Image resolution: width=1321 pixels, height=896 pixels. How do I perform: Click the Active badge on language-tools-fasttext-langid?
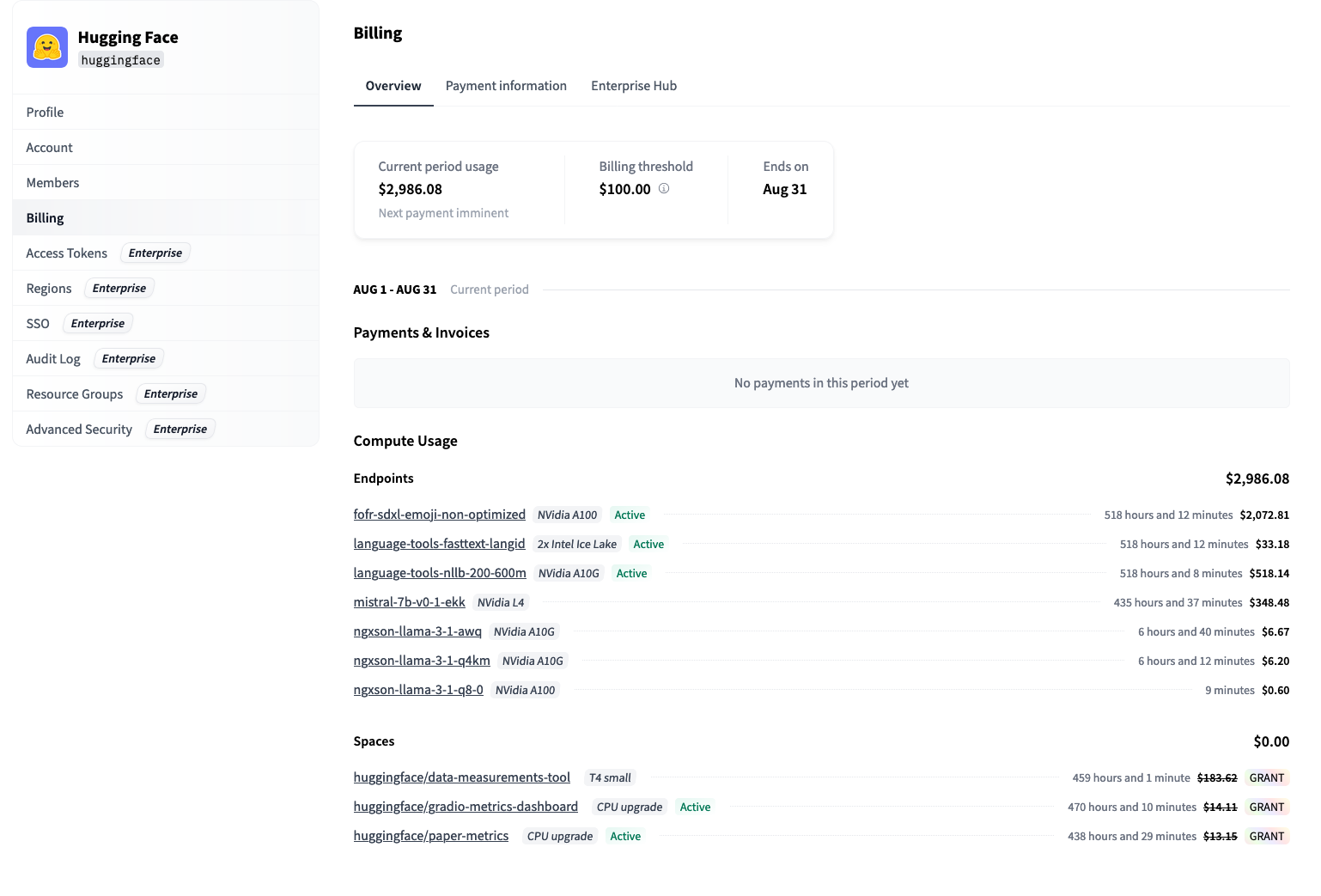point(648,544)
